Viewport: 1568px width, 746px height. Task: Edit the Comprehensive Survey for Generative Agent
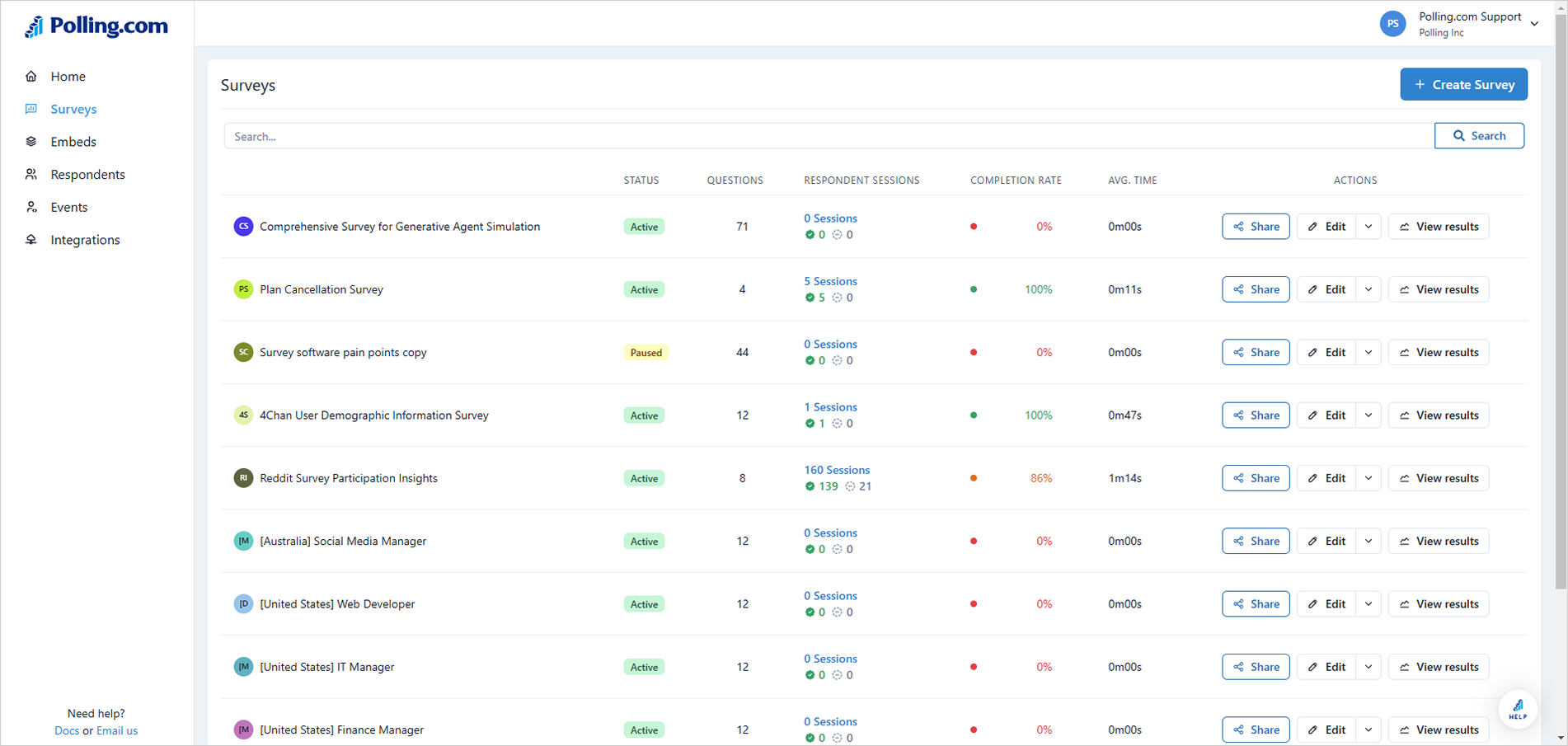point(1326,227)
